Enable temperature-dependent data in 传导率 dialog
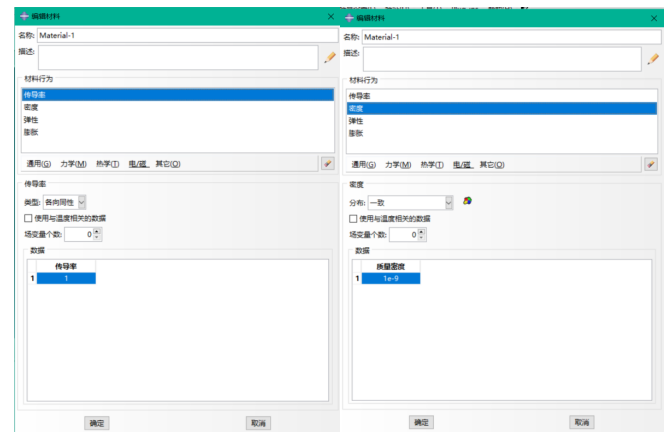Screen dimensions: 665x439 [x=28, y=218]
